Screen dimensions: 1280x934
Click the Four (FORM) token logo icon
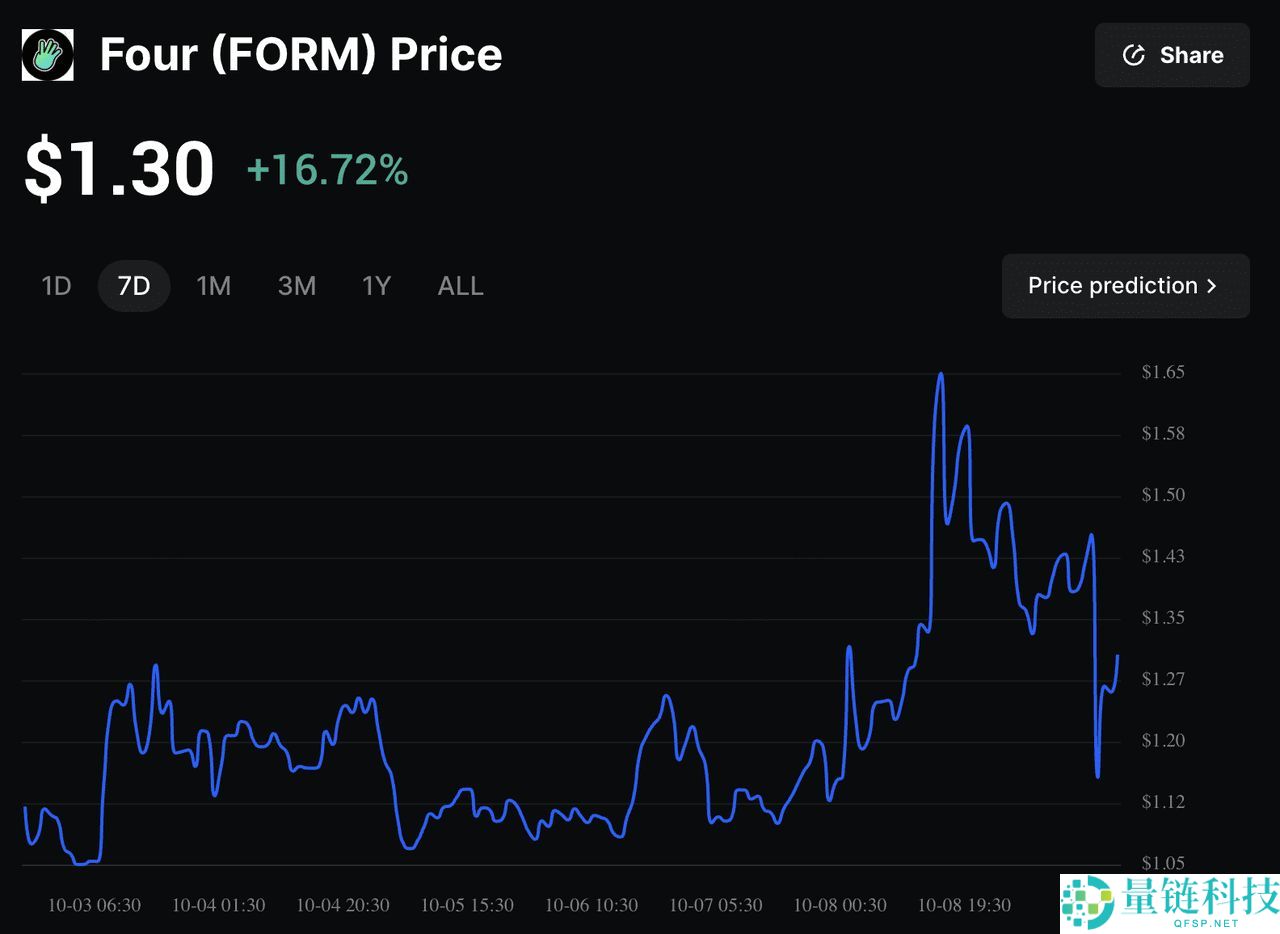pos(47,55)
